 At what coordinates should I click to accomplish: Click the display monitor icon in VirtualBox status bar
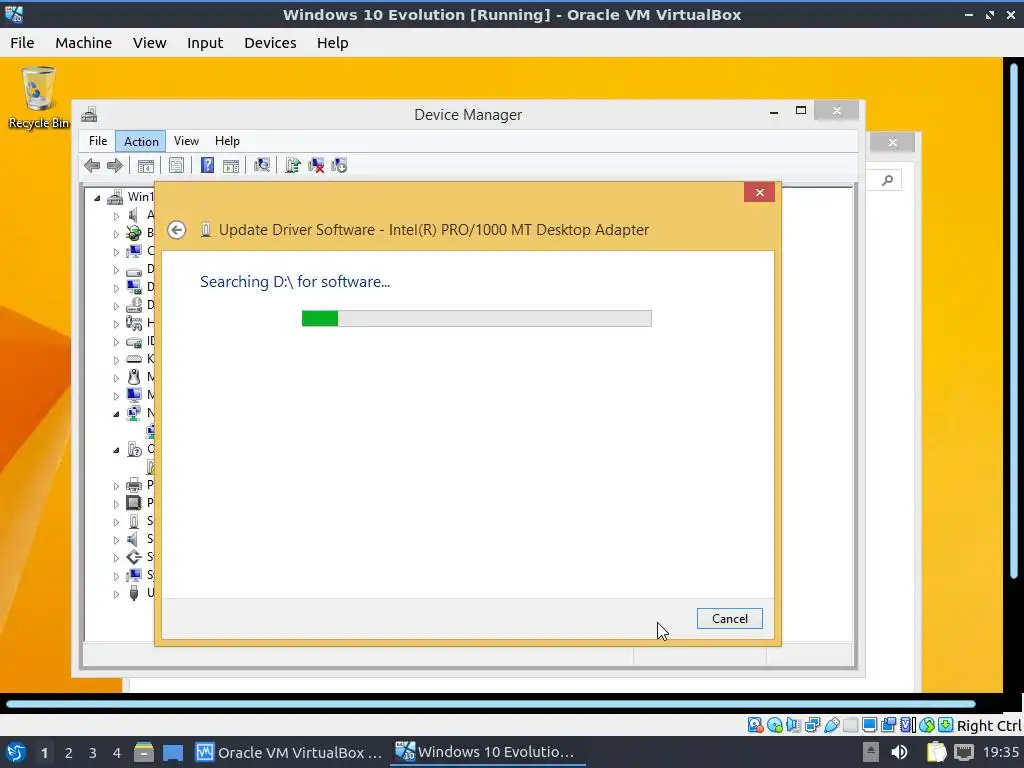(869, 725)
